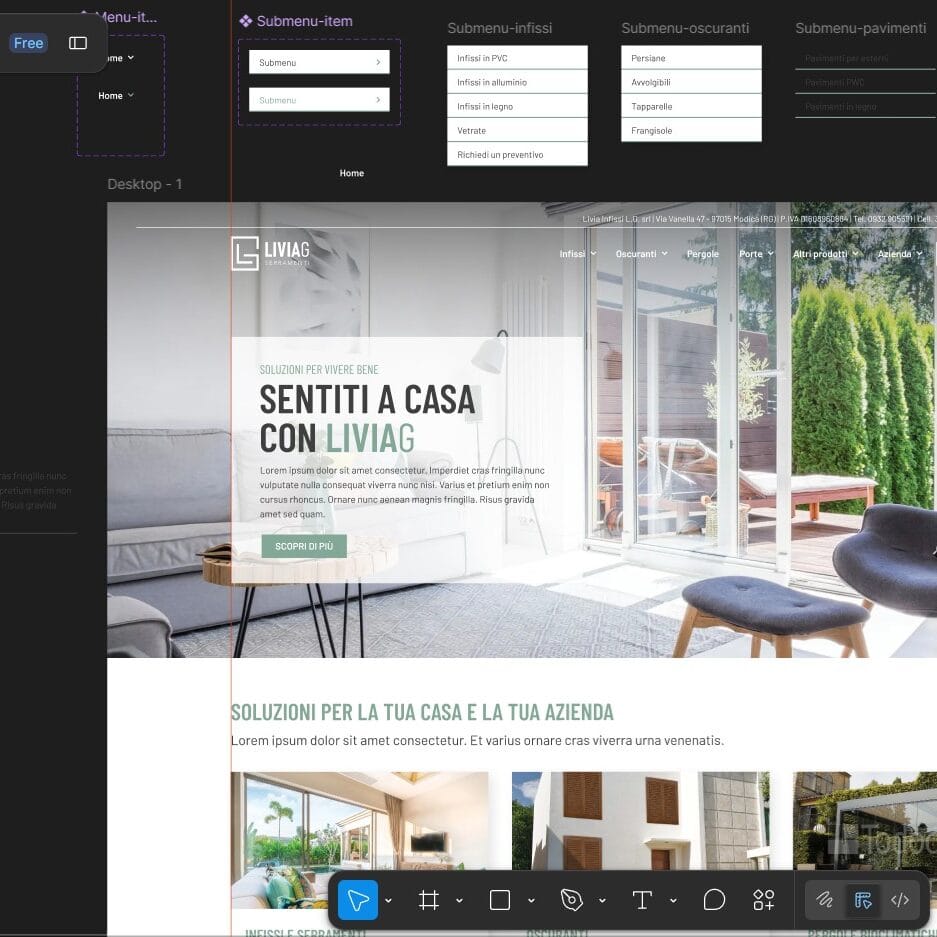Open Move tool options chevron
The width and height of the screenshot is (937, 937).
pyautogui.click(x=388, y=901)
